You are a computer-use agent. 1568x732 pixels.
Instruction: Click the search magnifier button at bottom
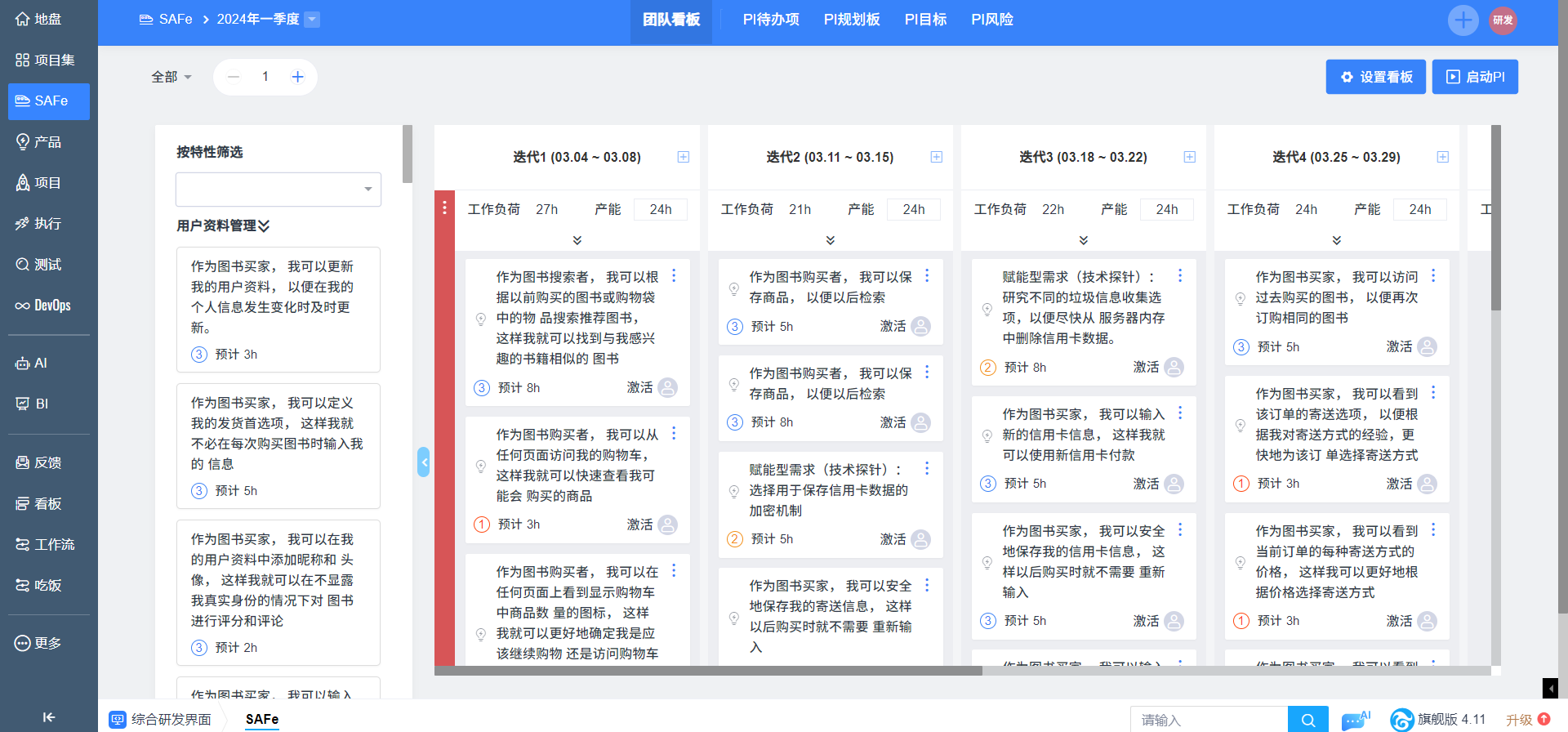1307,720
